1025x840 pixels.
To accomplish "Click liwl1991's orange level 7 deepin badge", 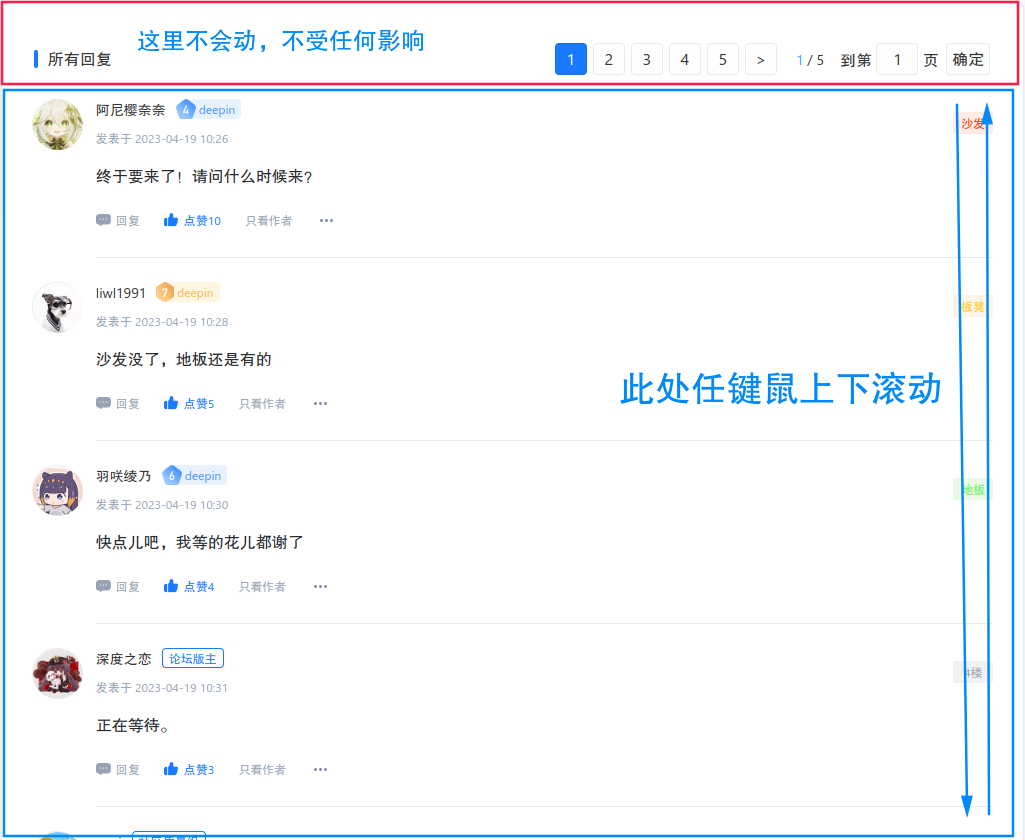I will (186, 292).
